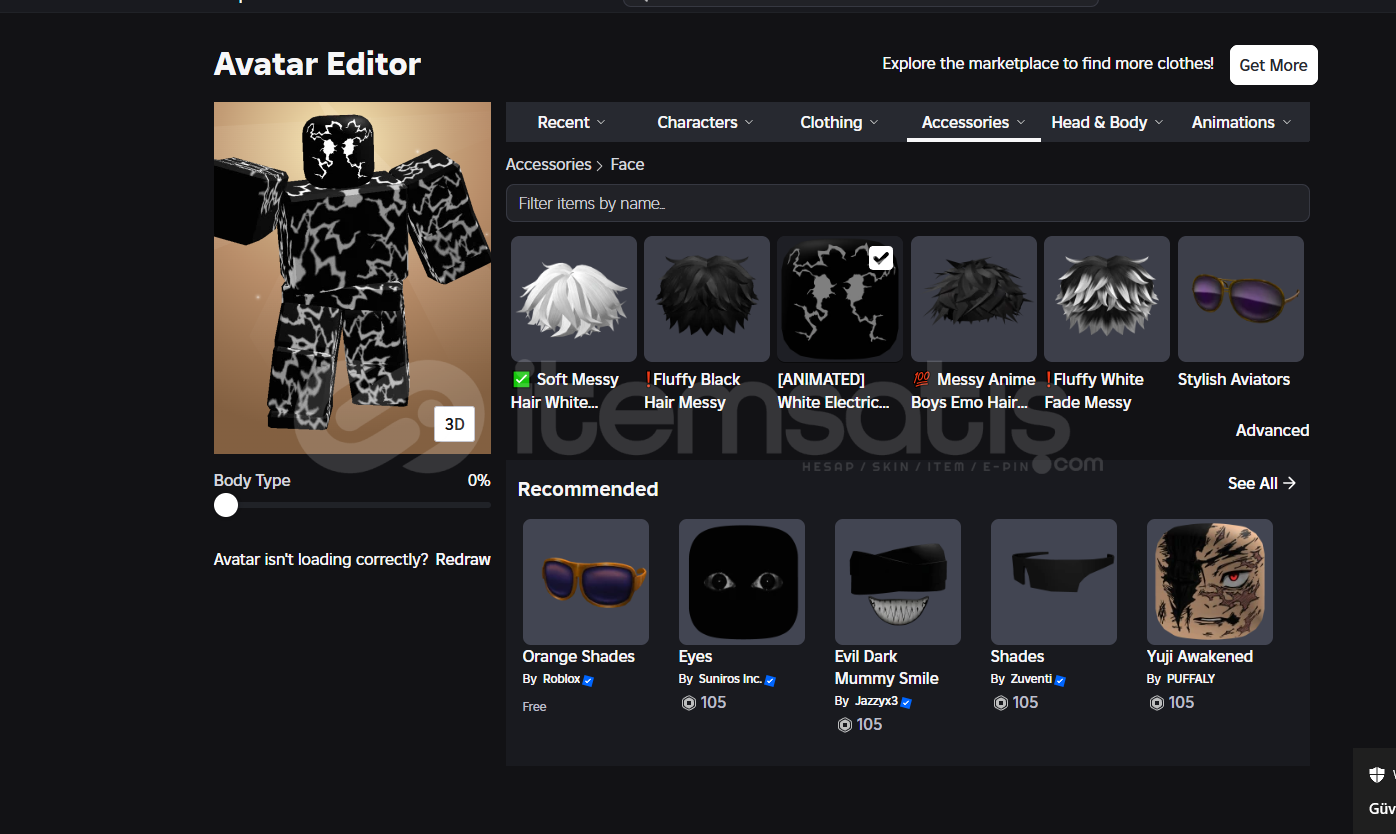Pick the Fluffy White Fade Messy hair
1396x834 pixels.
[1106, 299]
